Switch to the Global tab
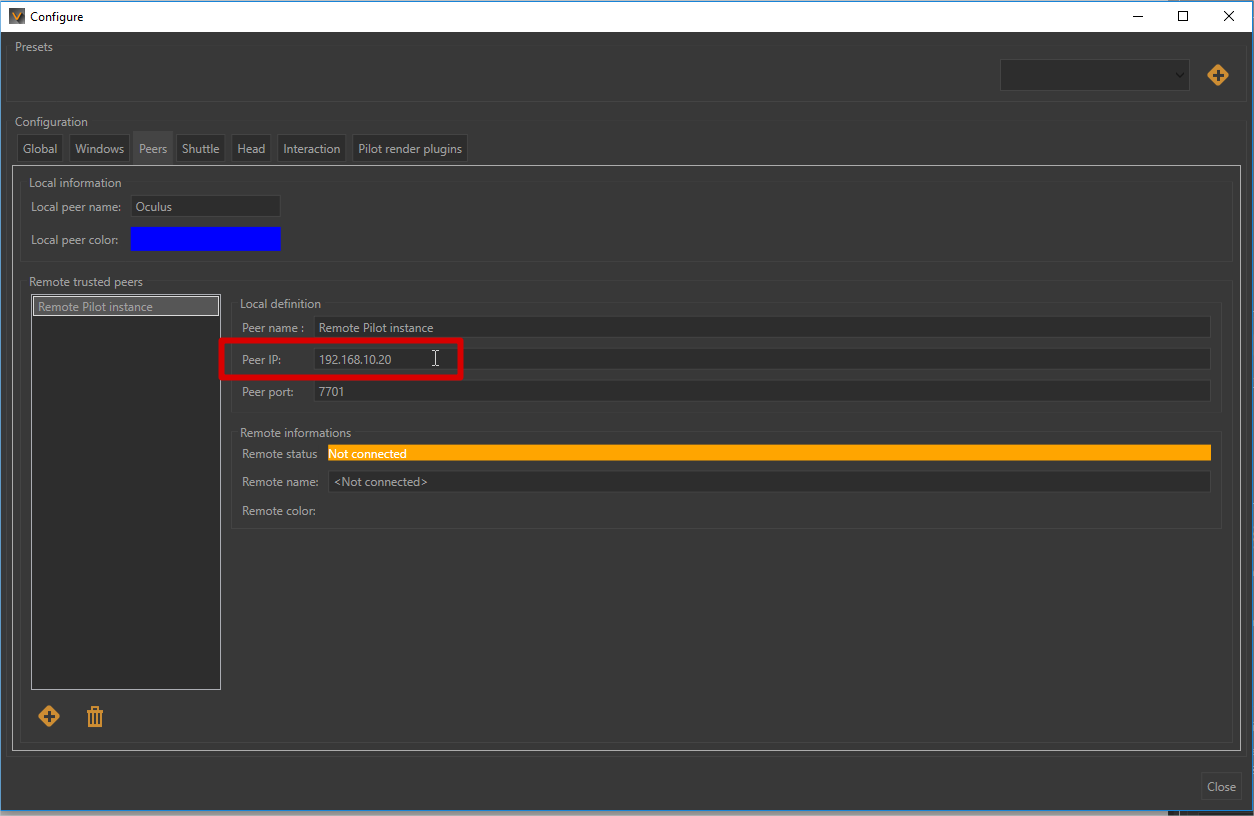 coord(40,149)
